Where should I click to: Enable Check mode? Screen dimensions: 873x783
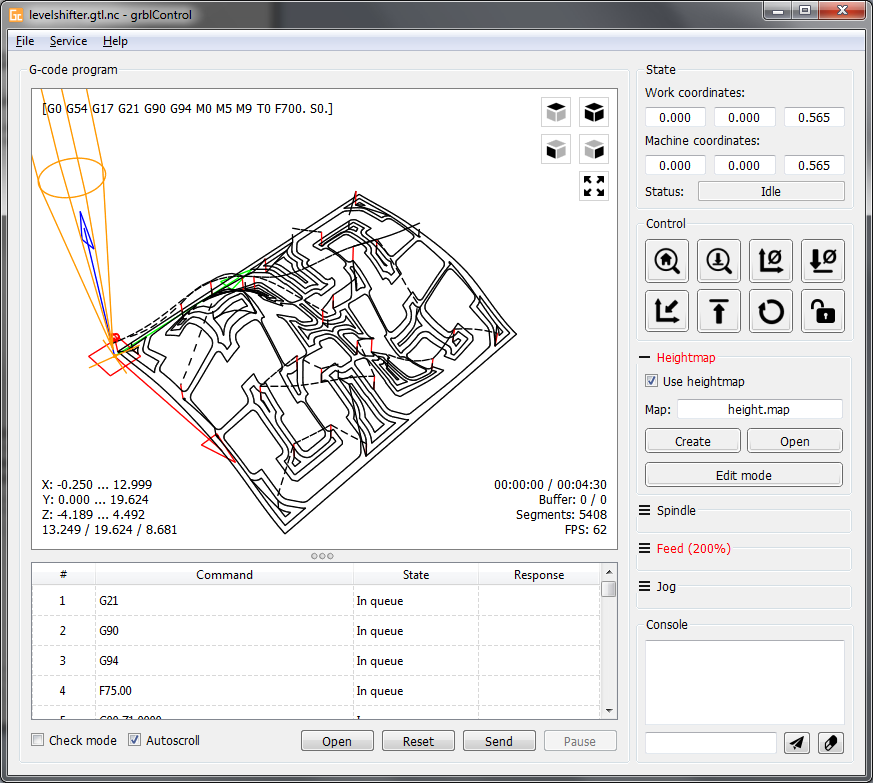pyautogui.click(x=37, y=740)
